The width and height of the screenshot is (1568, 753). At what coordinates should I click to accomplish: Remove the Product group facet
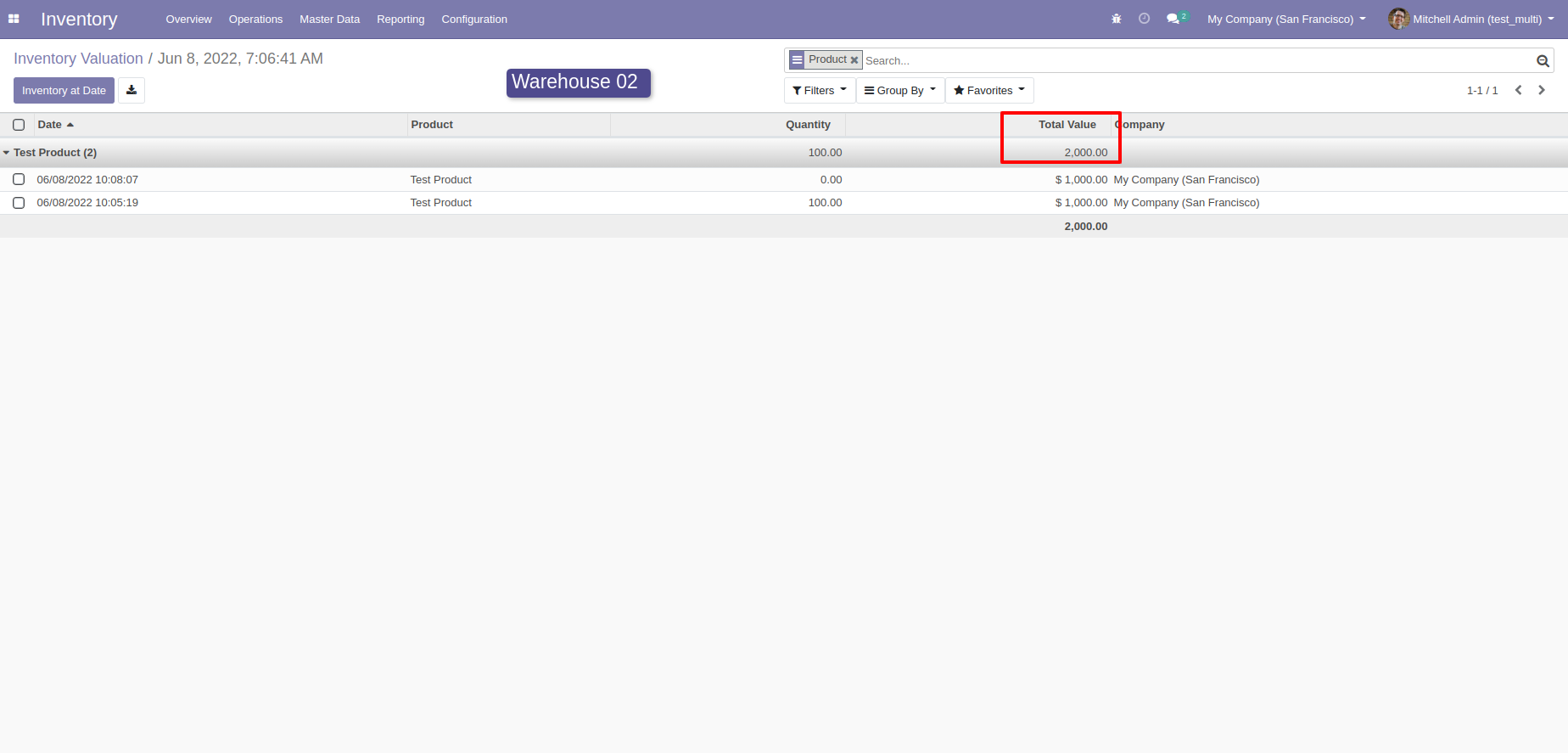pos(854,60)
